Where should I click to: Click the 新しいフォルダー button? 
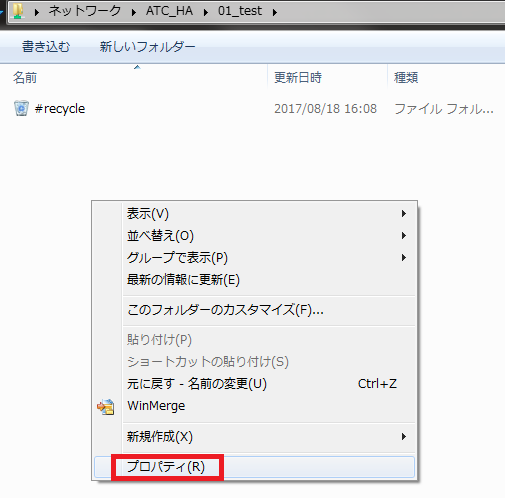[x=147, y=46]
